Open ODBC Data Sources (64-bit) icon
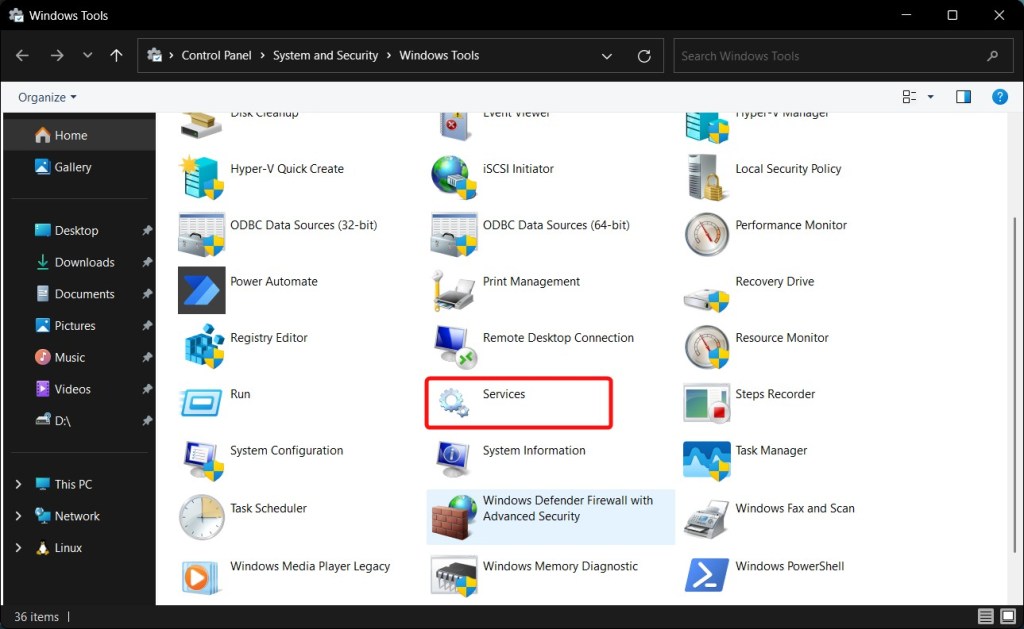Viewport: 1024px width, 629px height. click(x=453, y=234)
